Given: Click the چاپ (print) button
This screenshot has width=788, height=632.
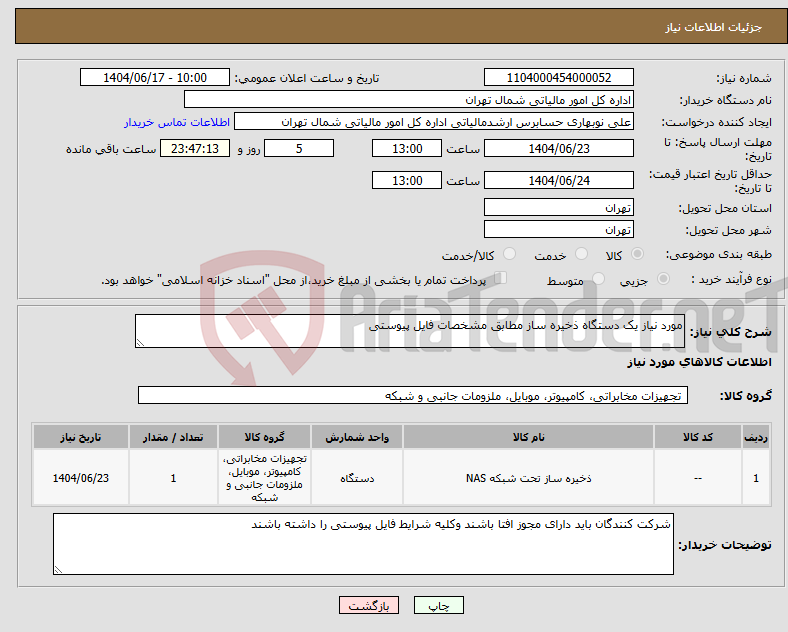Looking at the screenshot, I should (x=438, y=605).
